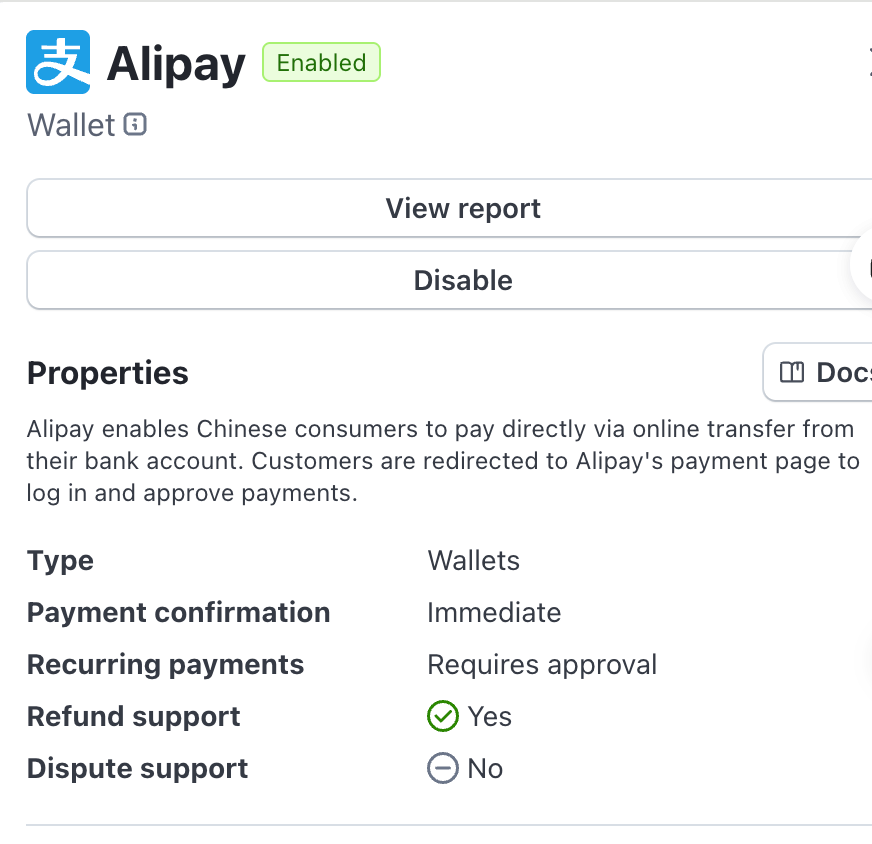Click the blue Alipay logo icon
872x844 pixels.
58,62
